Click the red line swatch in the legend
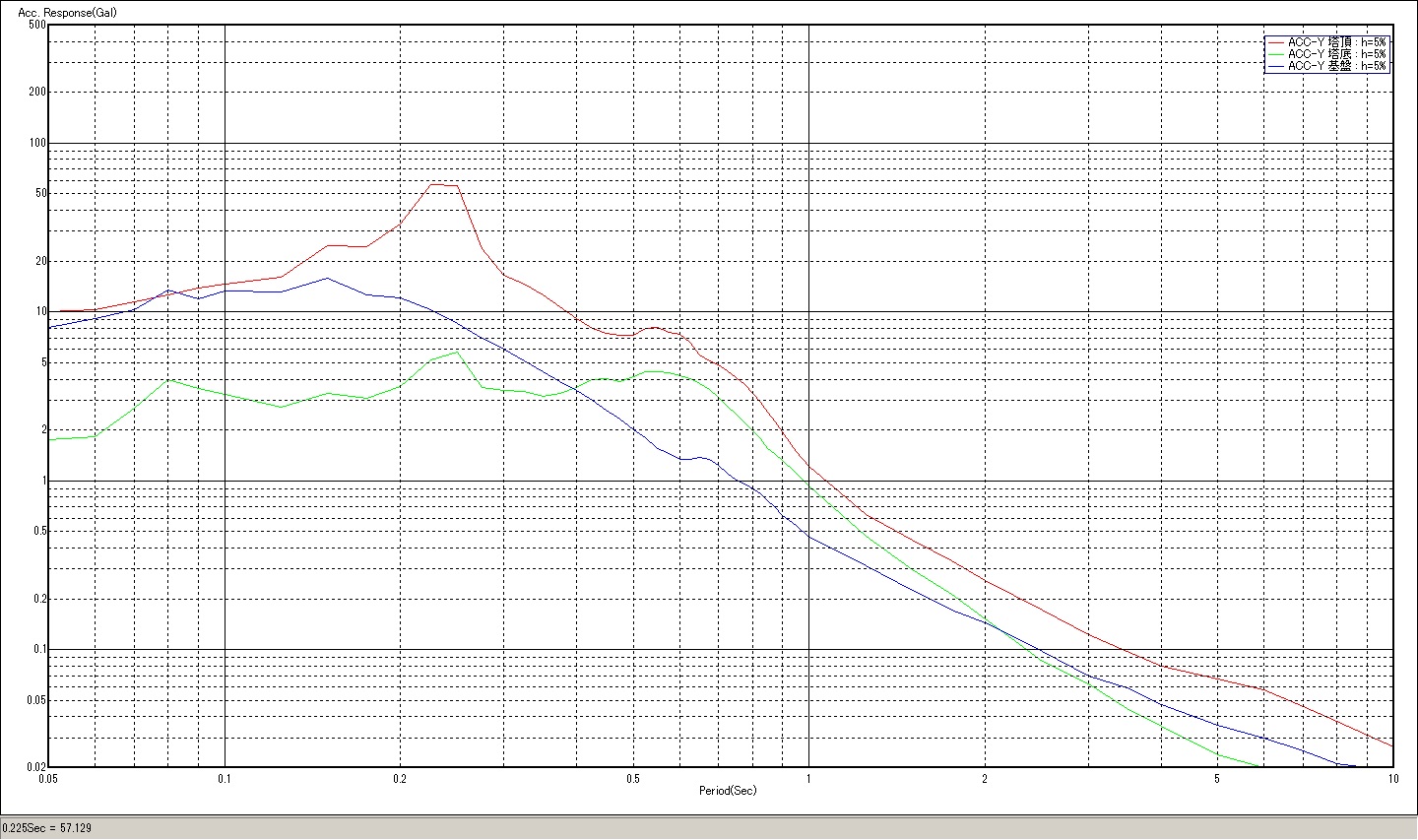1418x840 pixels. 1276,42
